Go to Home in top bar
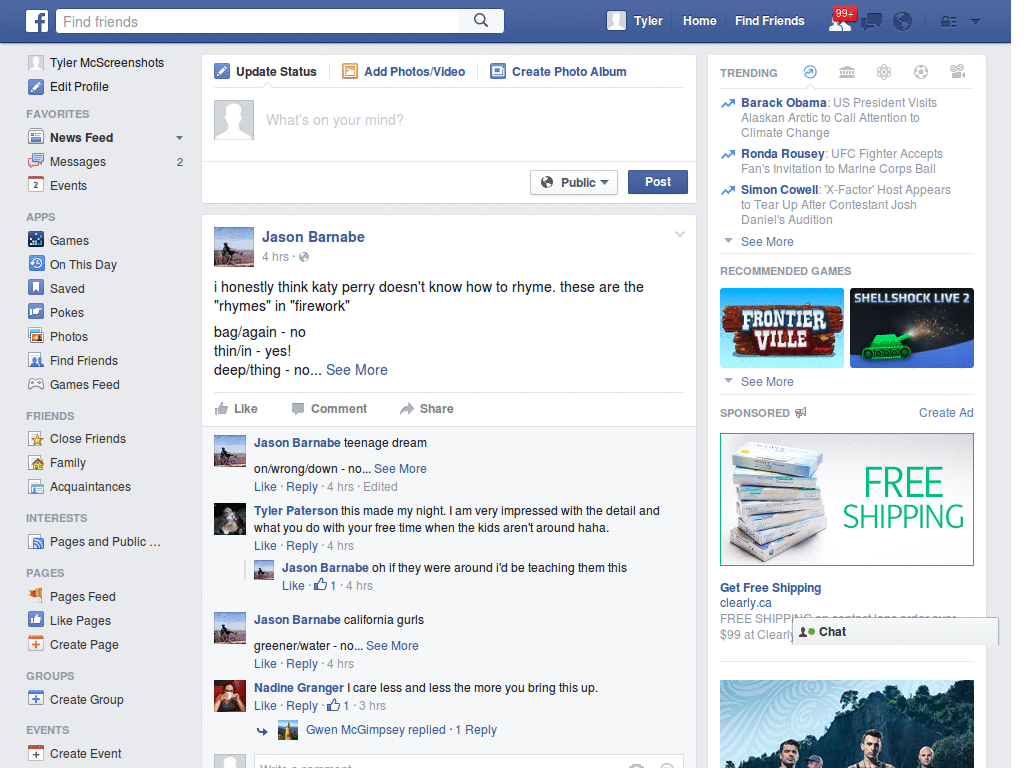The height and width of the screenshot is (768, 1024). [699, 21]
